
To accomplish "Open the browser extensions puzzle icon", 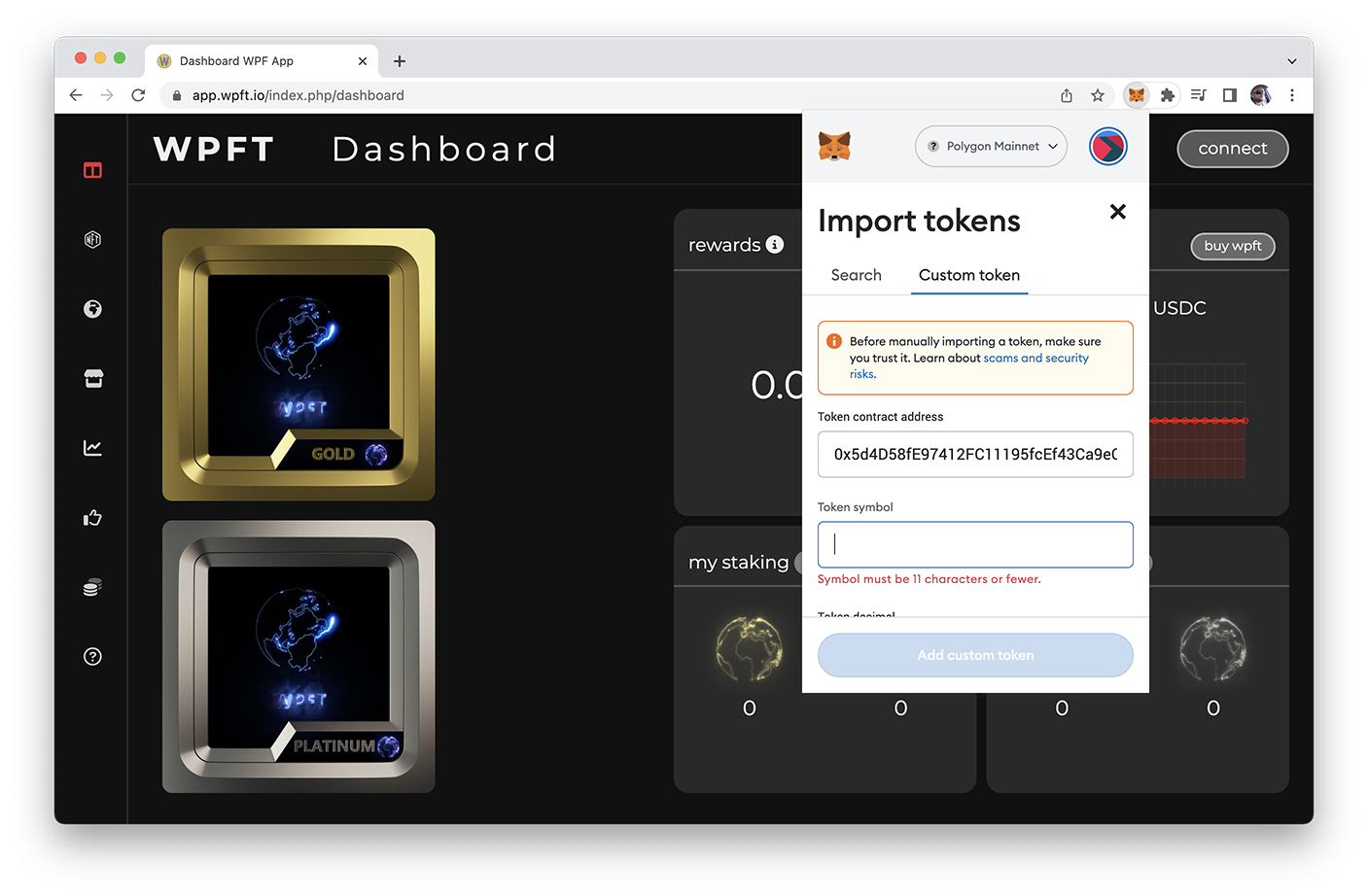I will click(1167, 95).
